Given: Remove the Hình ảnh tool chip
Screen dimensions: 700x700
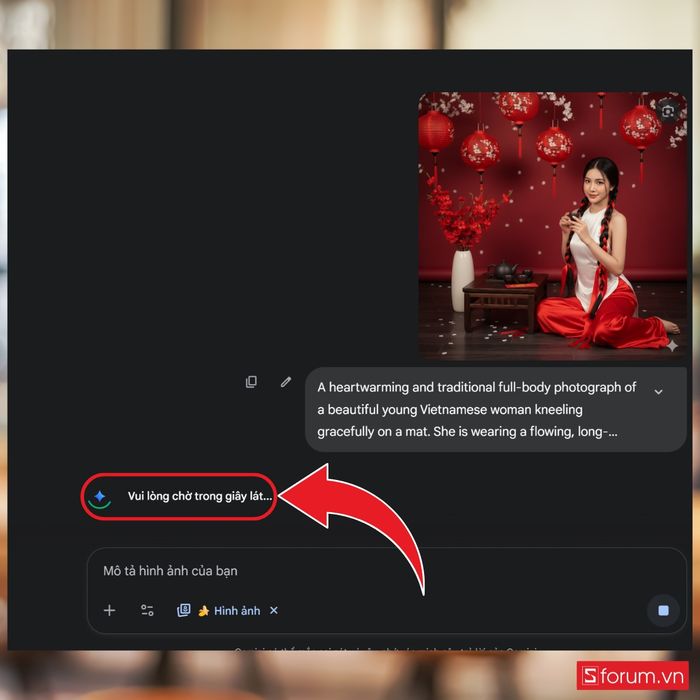Looking at the screenshot, I should [274, 610].
